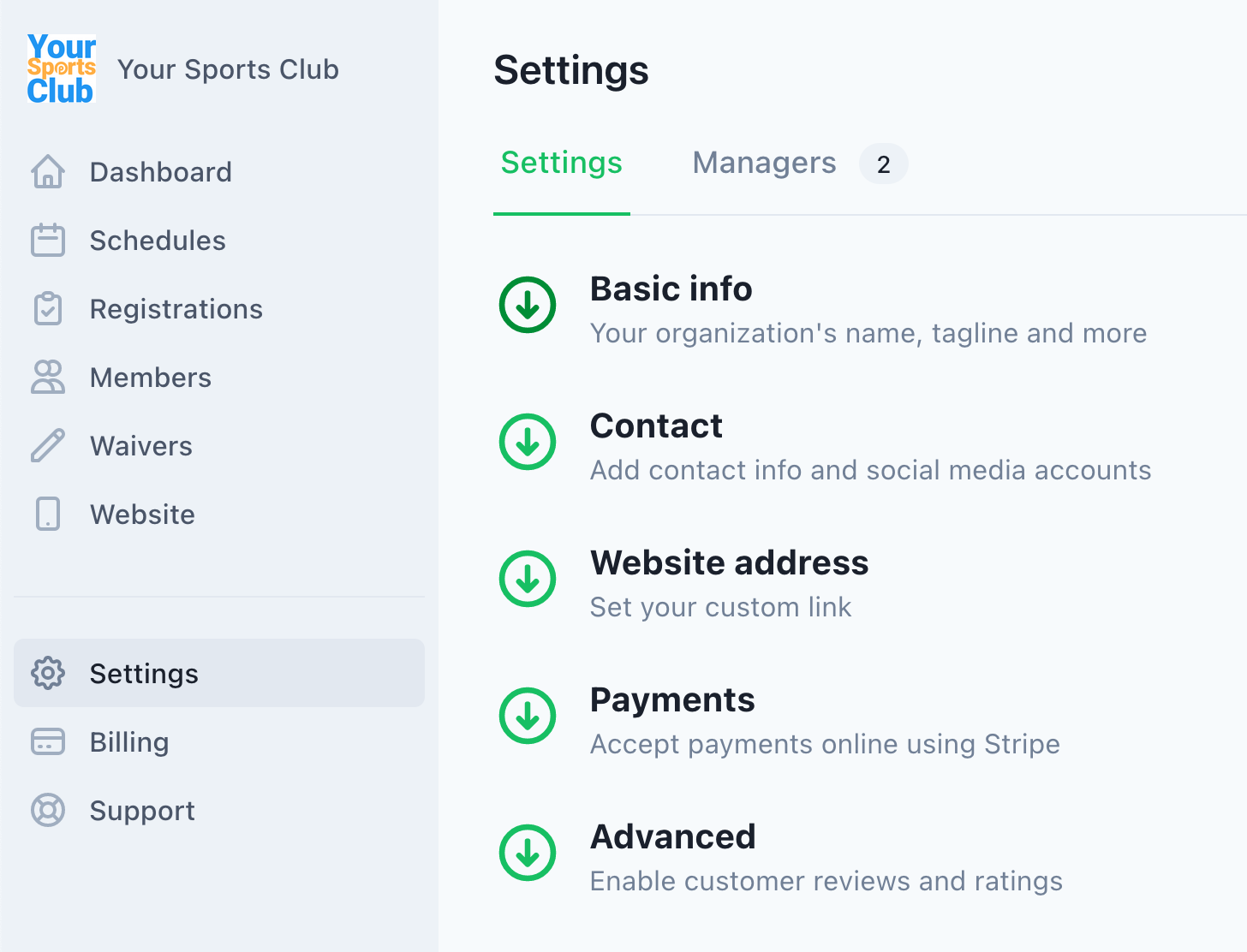
Task: Expand the Advanced section
Action: point(528,853)
